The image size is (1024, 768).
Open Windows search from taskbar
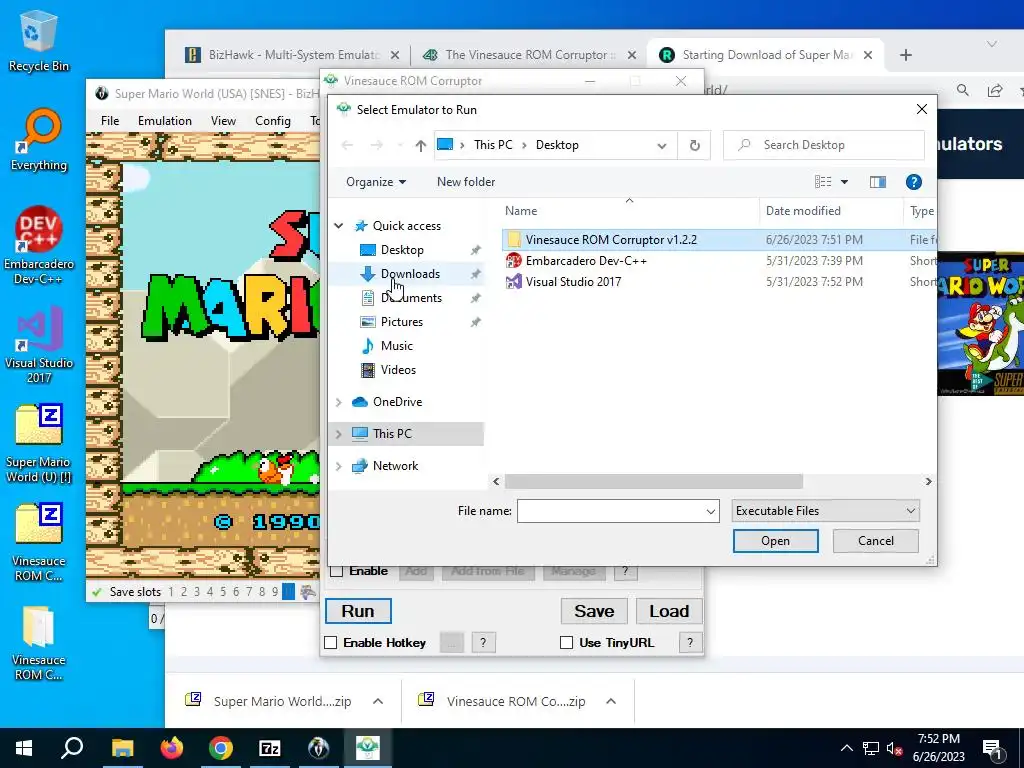pos(72,748)
